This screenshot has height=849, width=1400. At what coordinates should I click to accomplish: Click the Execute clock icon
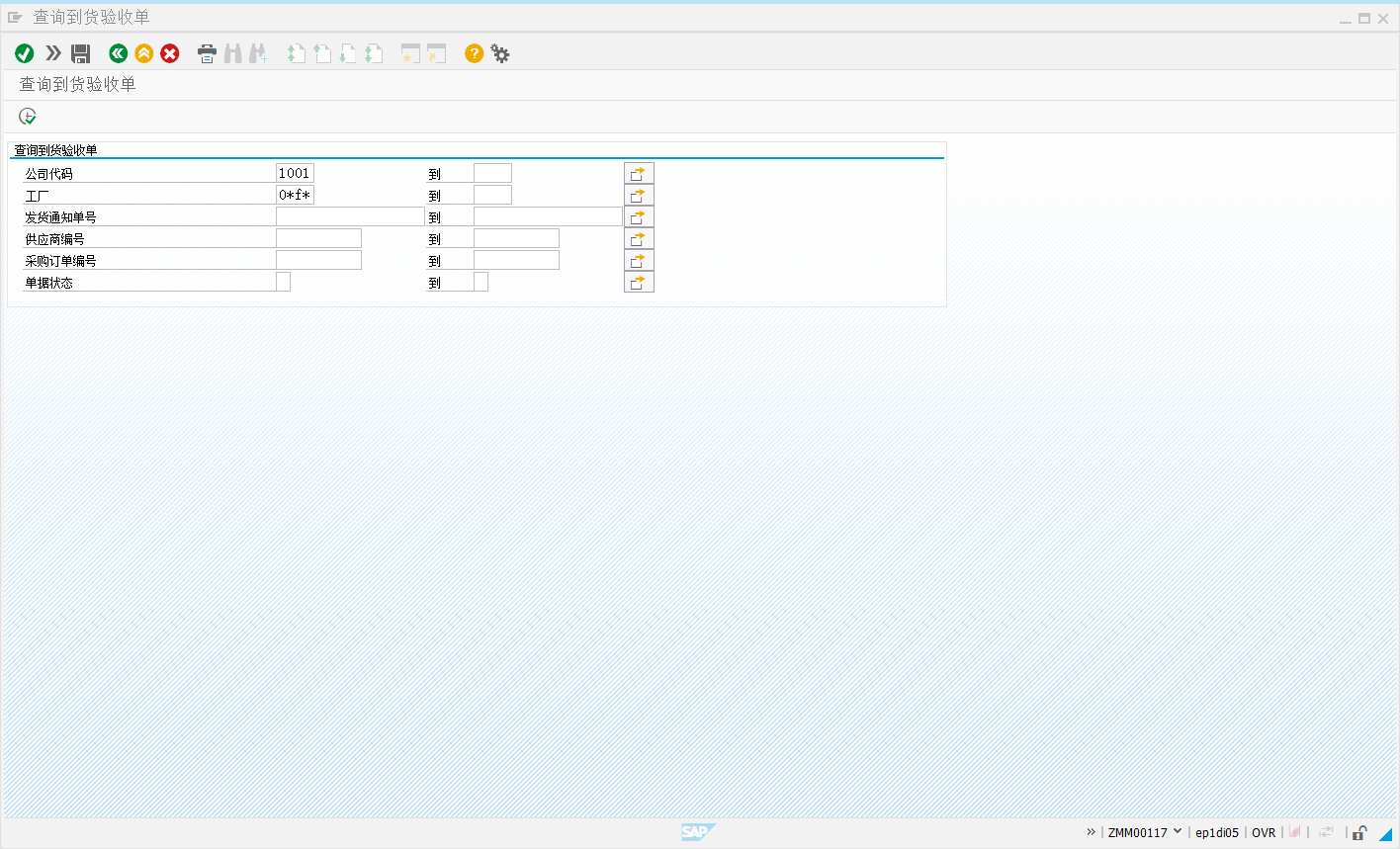[28, 117]
